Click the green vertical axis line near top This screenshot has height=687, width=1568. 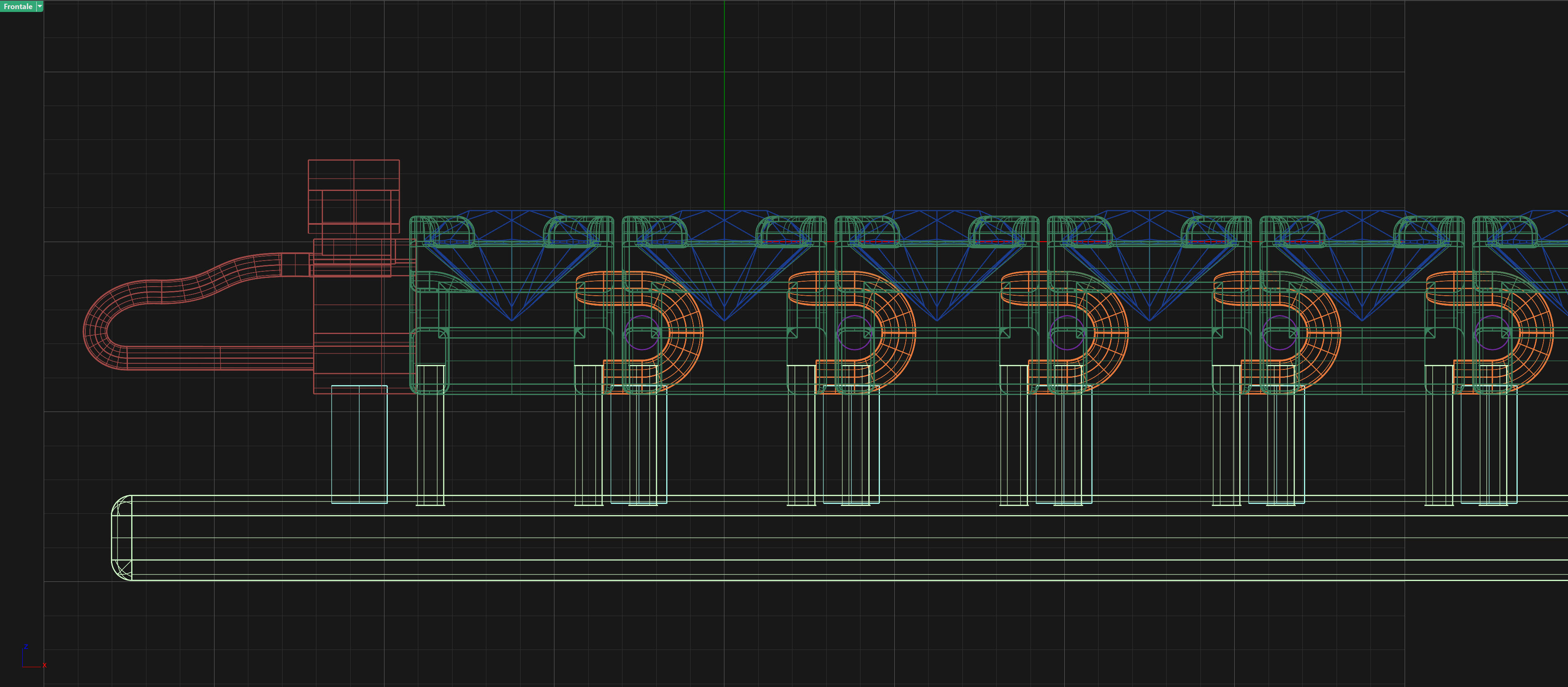tap(724, 91)
